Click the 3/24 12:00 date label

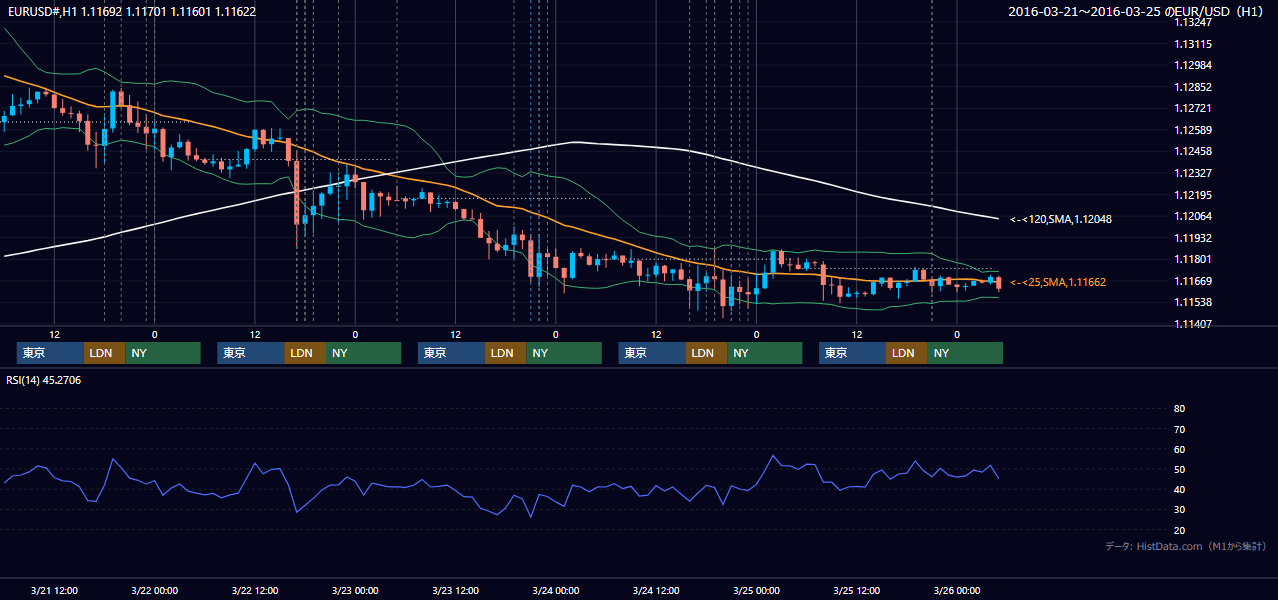click(x=656, y=590)
